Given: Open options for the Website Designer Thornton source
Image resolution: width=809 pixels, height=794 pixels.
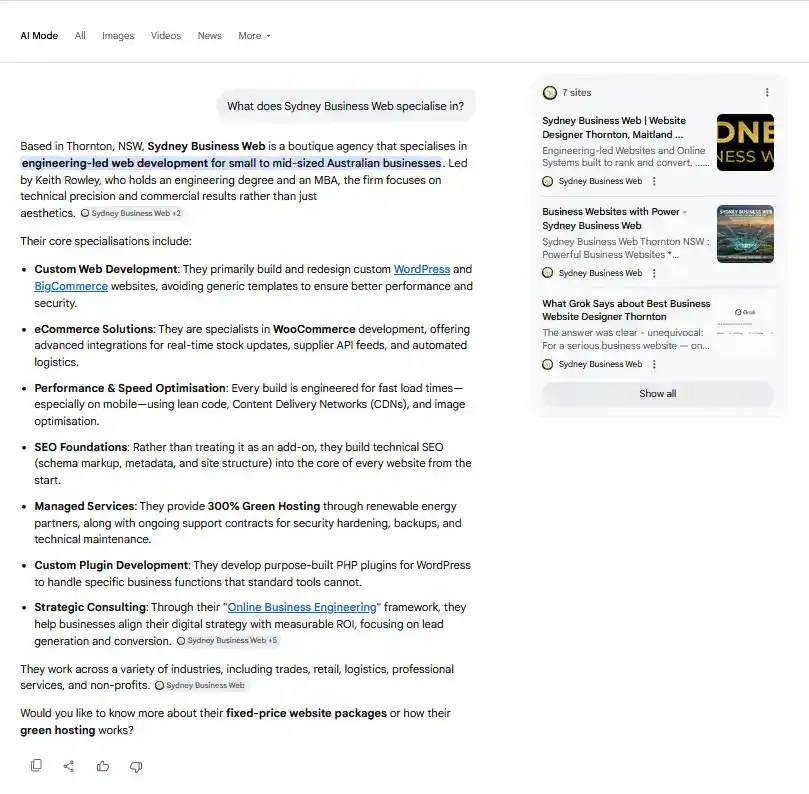Looking at the screenshot, I should point(654,181).
